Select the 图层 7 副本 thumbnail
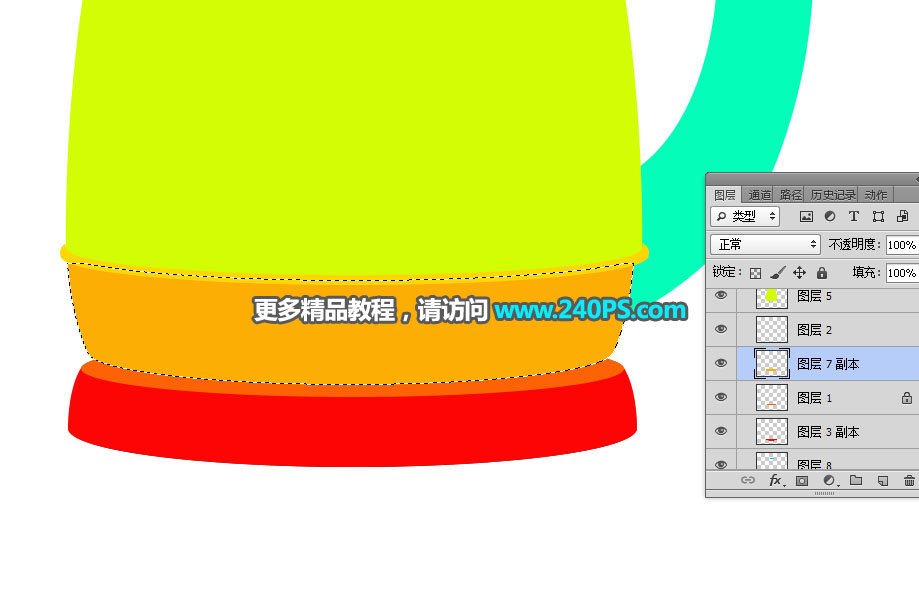The image size is (919, 590). click(x=772, y=364)
